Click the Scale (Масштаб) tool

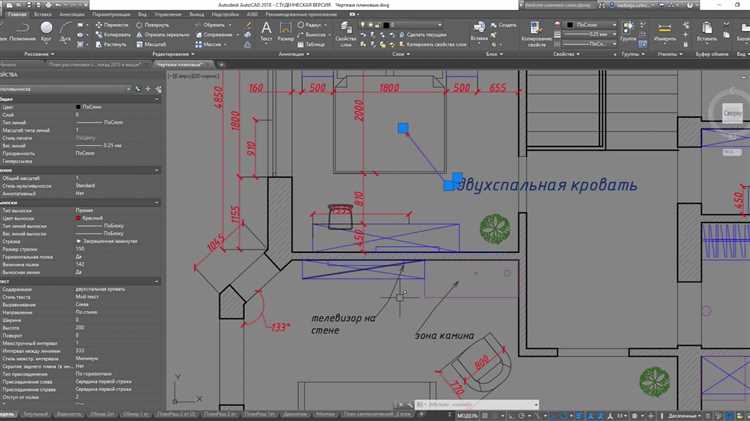click(x=151, y=44)
